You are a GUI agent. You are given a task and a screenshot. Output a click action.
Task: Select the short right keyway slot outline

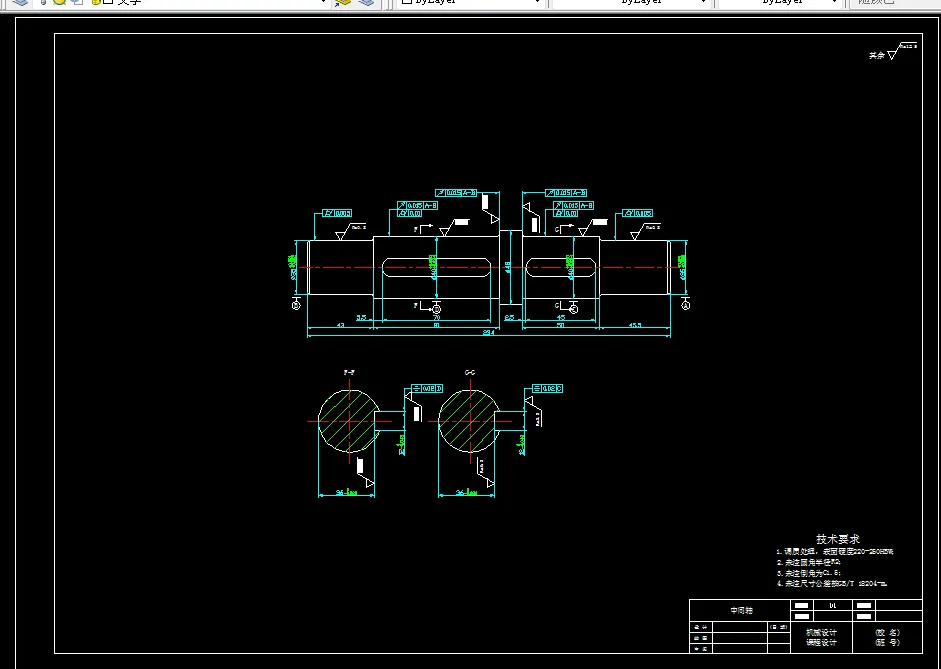click(561, 268)
